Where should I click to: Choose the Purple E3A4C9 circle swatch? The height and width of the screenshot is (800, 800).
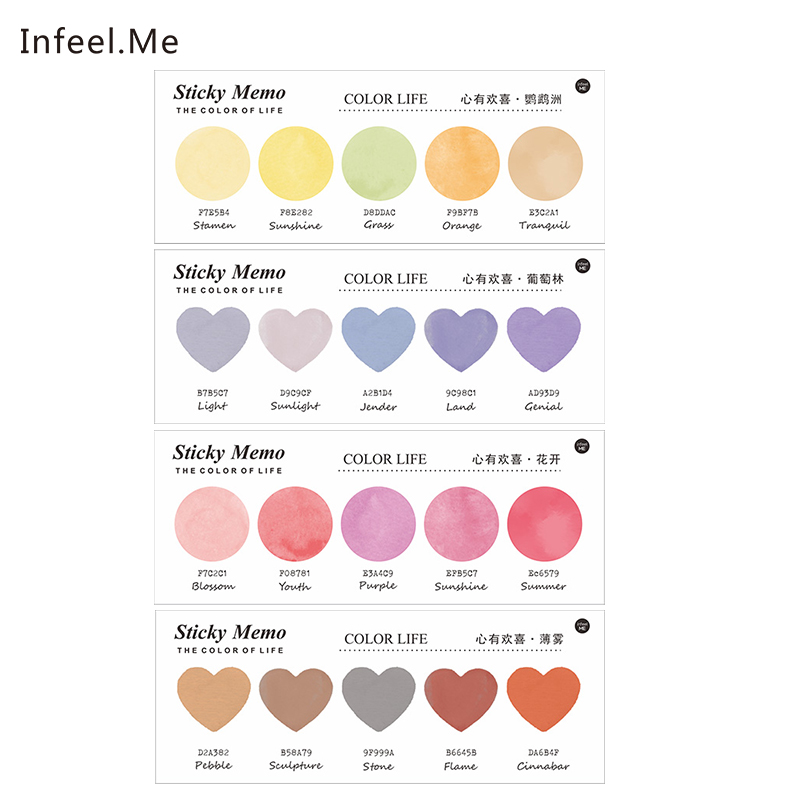tap(378, 524)
